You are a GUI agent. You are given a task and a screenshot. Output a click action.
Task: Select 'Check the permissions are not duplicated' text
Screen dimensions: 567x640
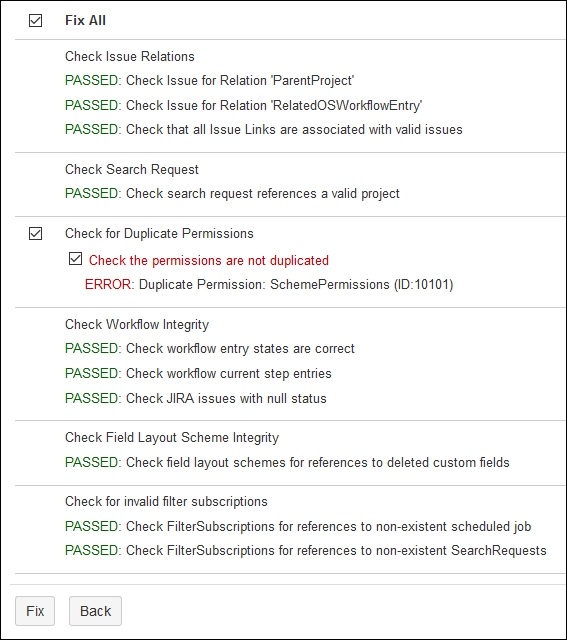[209, 260]
